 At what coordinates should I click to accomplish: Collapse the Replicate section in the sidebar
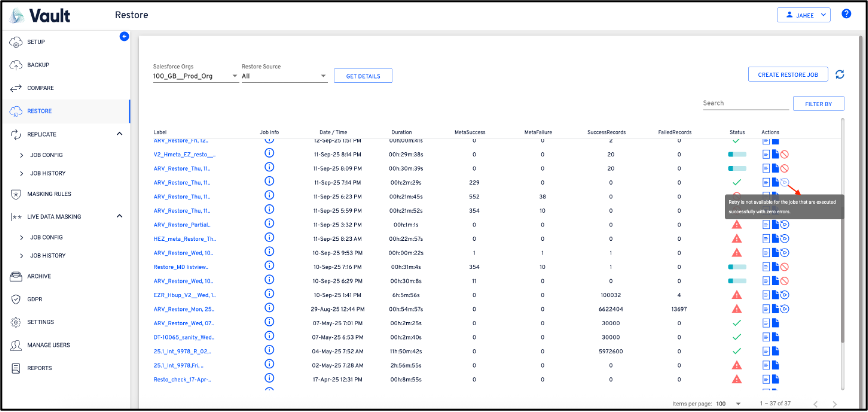(119, 133)
